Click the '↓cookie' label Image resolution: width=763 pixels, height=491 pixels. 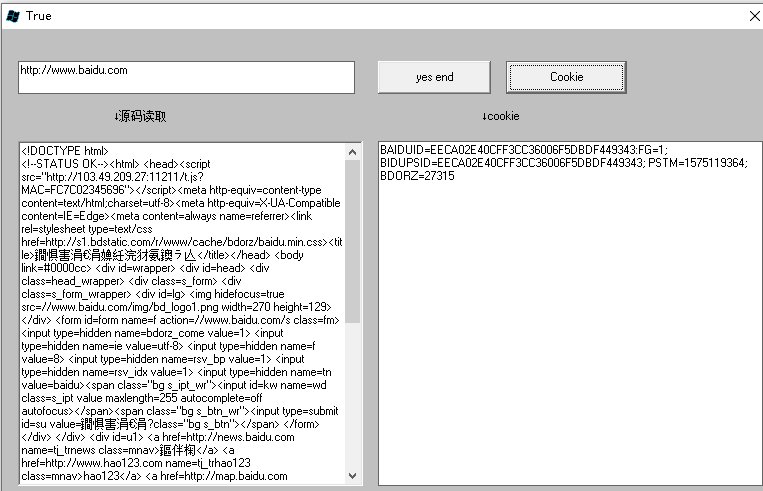pos(500,116)
